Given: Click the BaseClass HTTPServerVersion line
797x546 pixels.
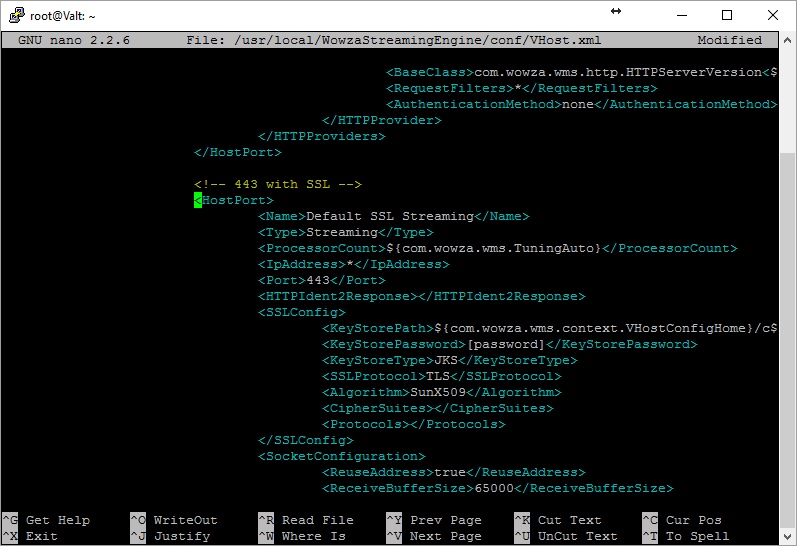Looking at the screenshot, I should (x=581, y=72).
